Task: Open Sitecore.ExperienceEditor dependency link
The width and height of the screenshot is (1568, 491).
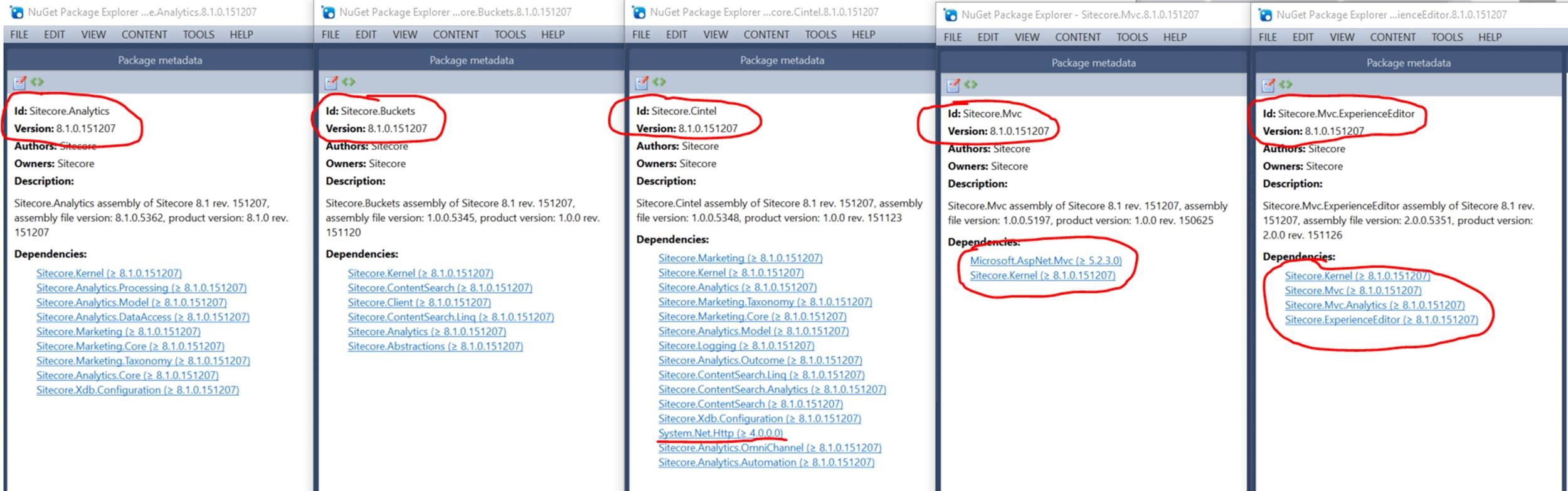Action: point(1381,320)
